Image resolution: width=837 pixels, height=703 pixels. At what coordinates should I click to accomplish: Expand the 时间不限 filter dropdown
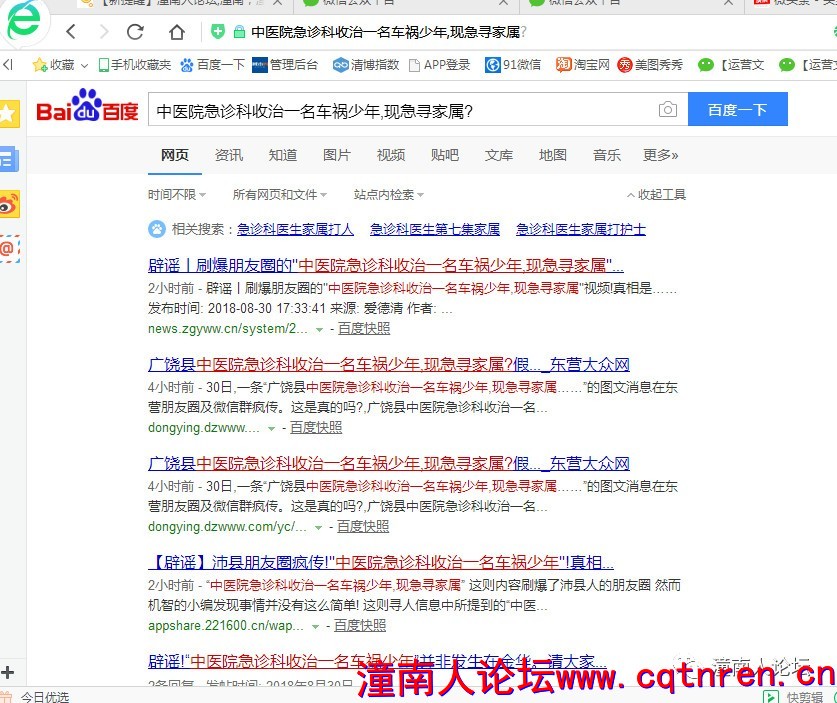click(x=177, y=195)
